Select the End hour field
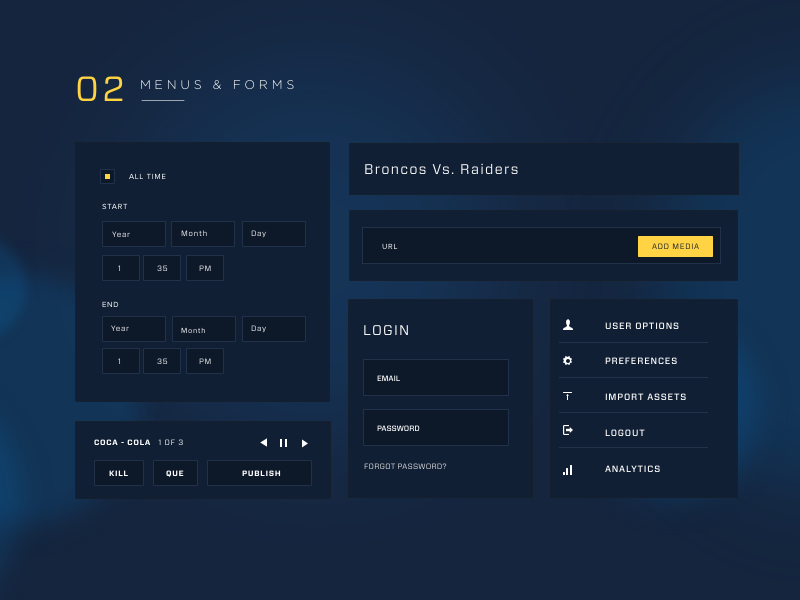This screenshot has width=800, height=600. tap(121, 361)
